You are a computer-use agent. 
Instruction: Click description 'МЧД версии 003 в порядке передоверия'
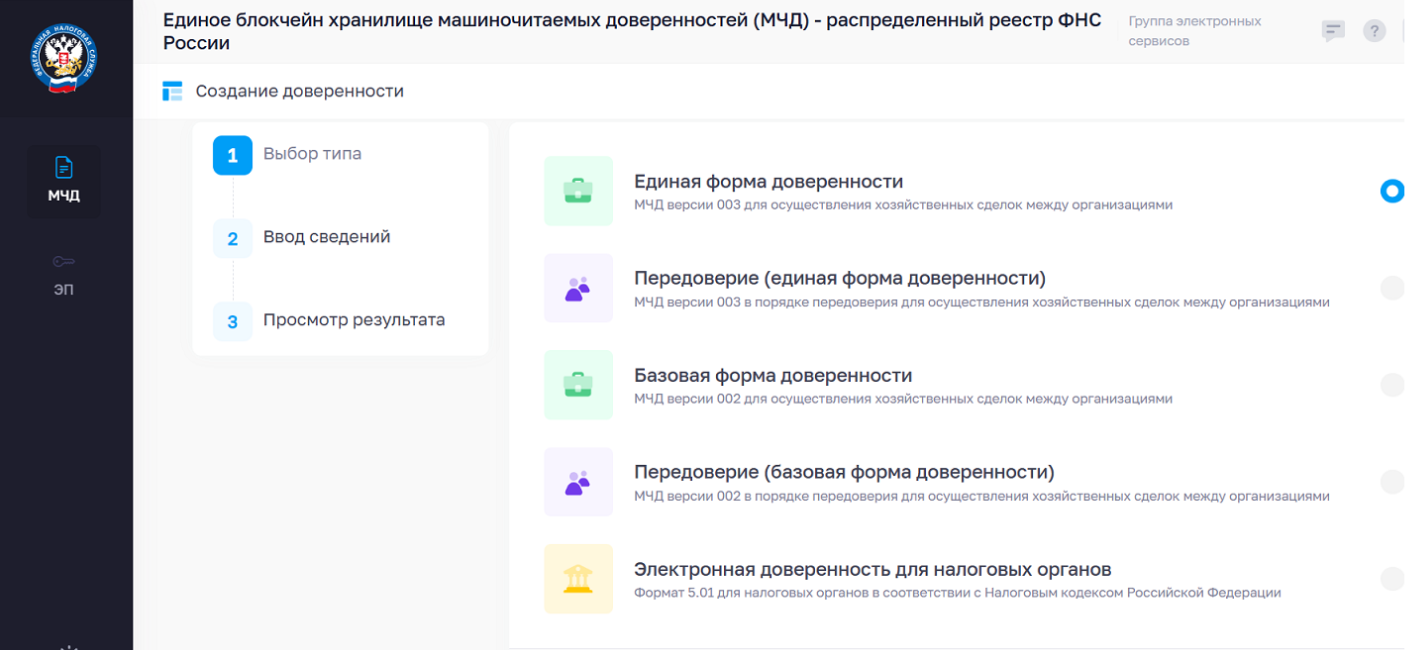(x=982, y=302)
